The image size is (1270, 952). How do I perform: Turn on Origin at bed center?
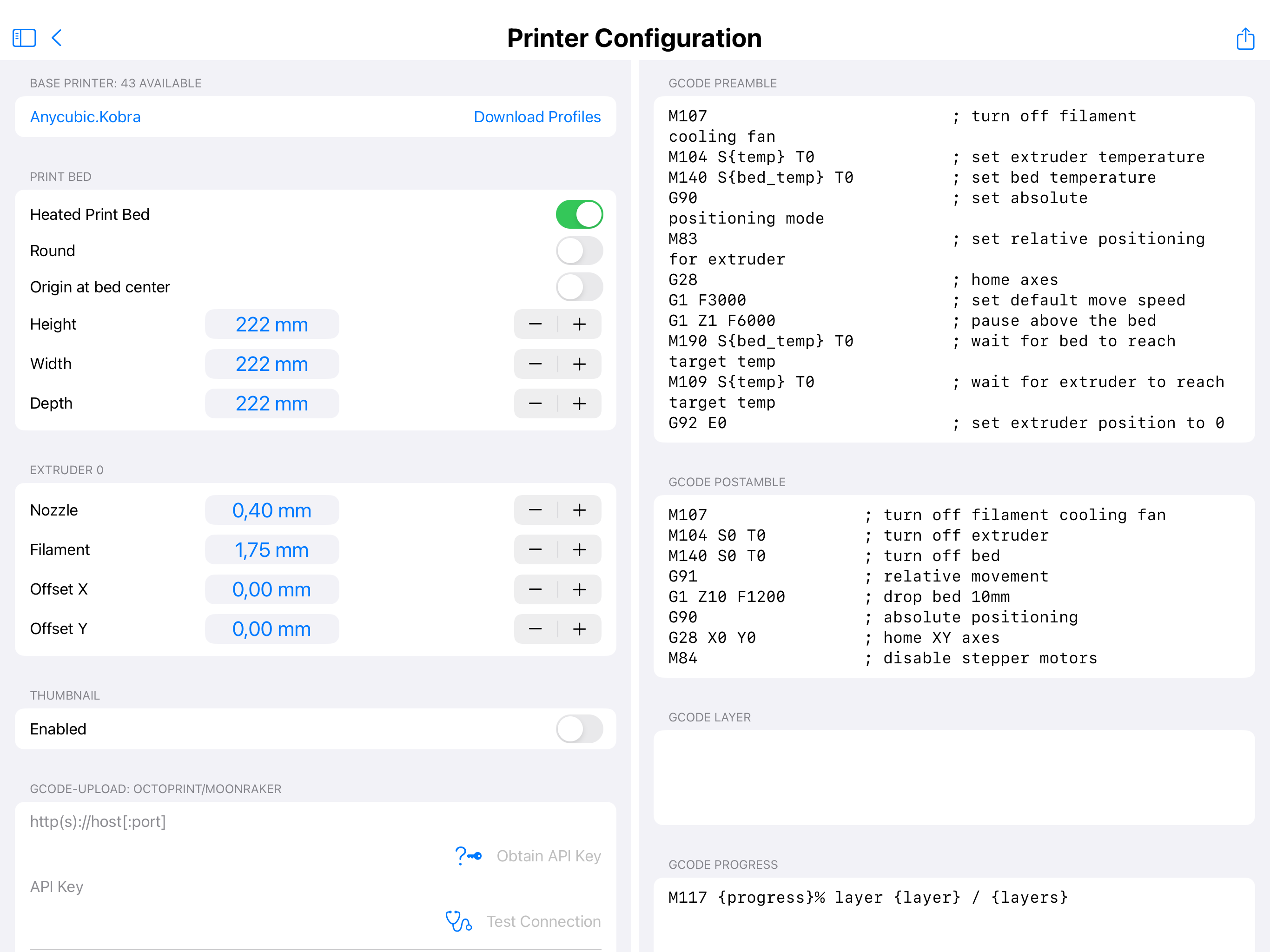579,286
